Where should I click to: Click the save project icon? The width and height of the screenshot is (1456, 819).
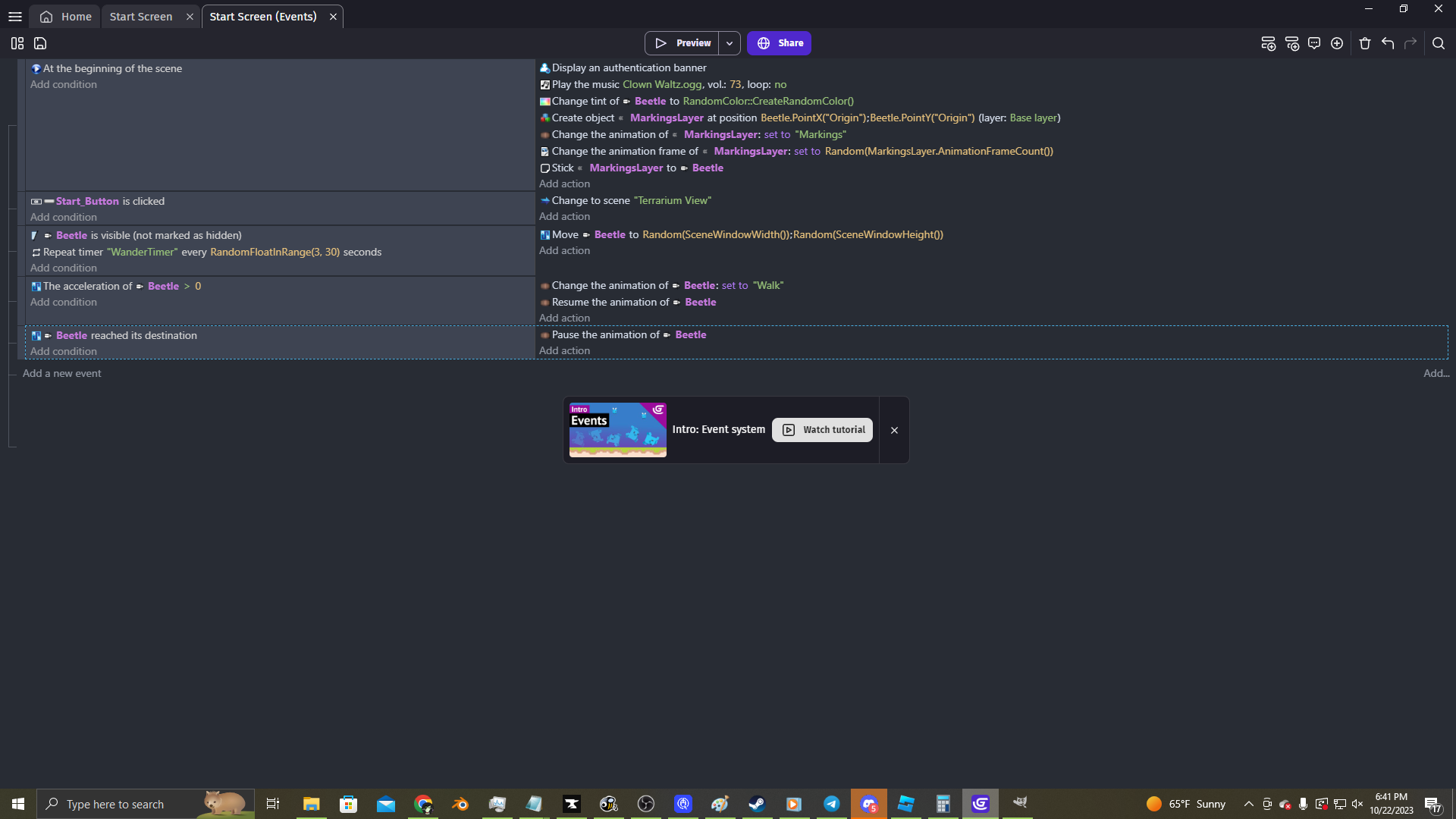point(40,43)
